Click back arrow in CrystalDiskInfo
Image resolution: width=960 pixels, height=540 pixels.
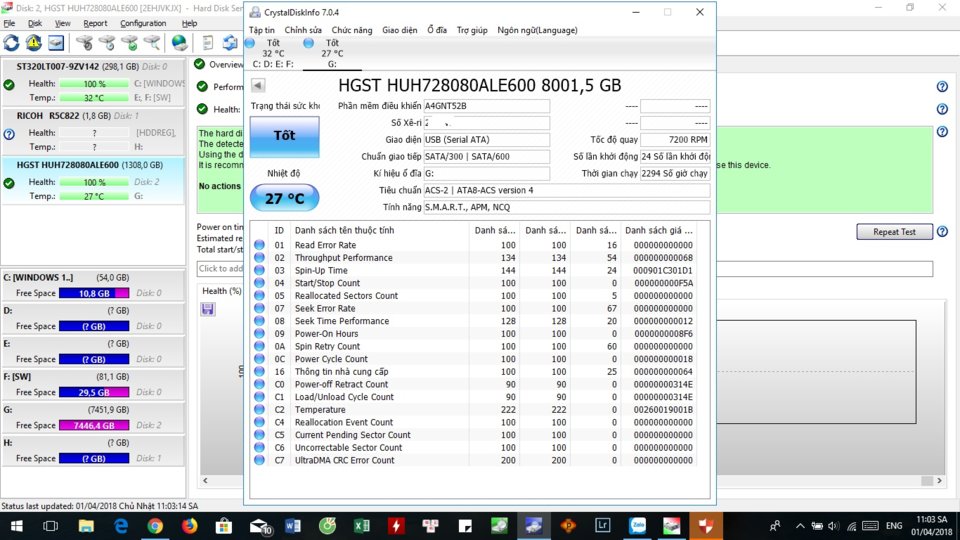[258, 85]
